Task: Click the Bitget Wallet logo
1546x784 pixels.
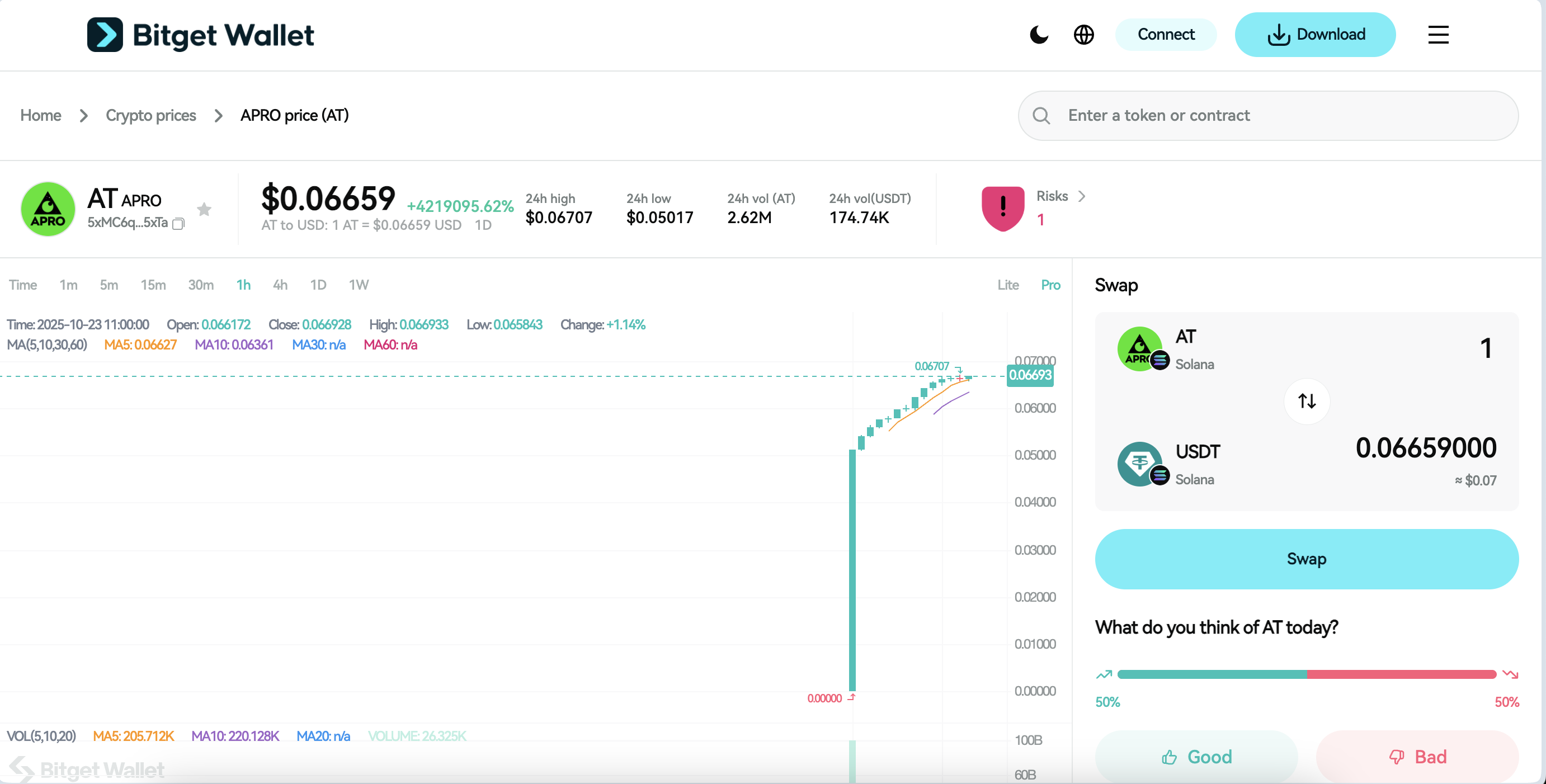Action: 200,35
